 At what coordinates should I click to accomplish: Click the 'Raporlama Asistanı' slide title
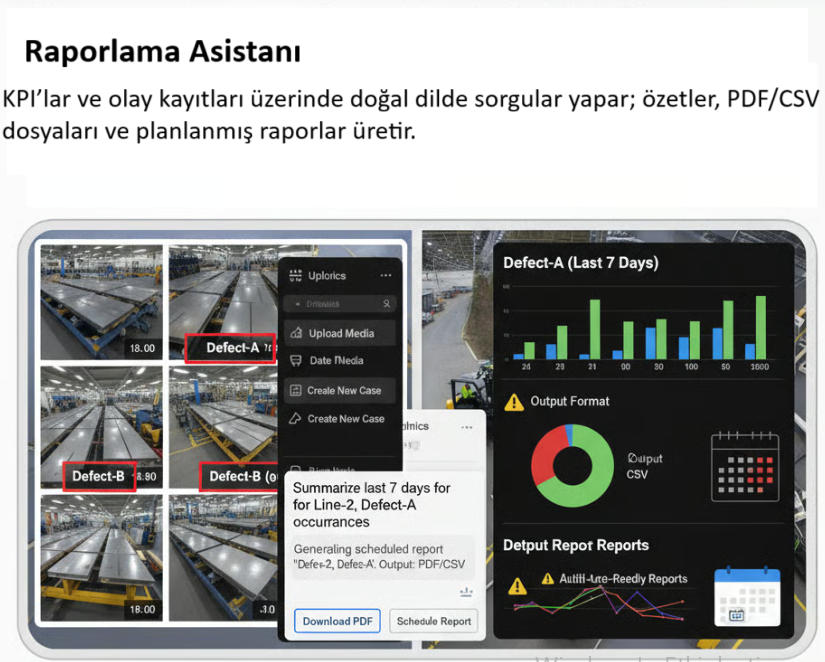pos(163,52)
